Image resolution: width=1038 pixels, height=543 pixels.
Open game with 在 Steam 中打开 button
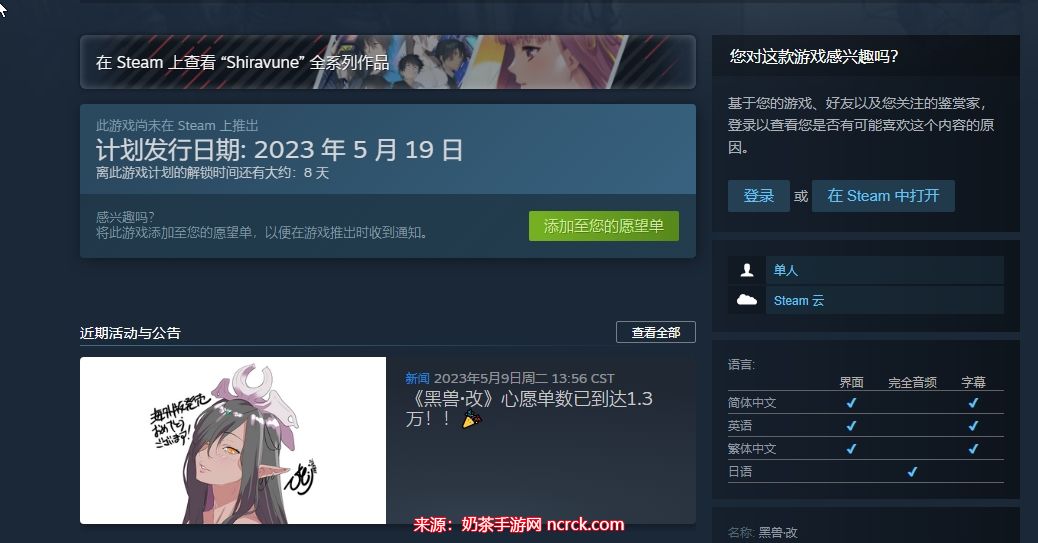click(x=883, y=196)
